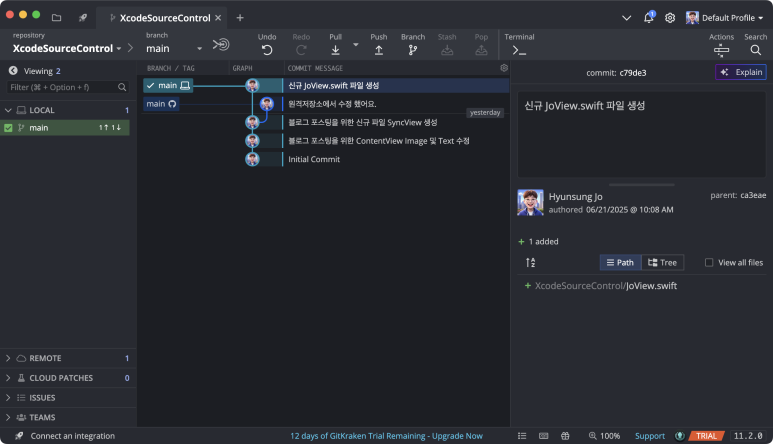Open the rocket launchpad tab icon
The height and width of the screenshot is (444, 773).
click(x=83, y=18)
